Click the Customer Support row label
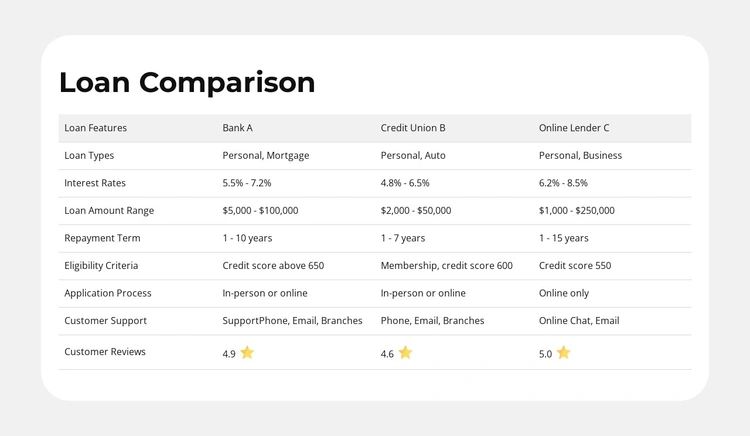 pyautogui.click(x=105, y=321)
